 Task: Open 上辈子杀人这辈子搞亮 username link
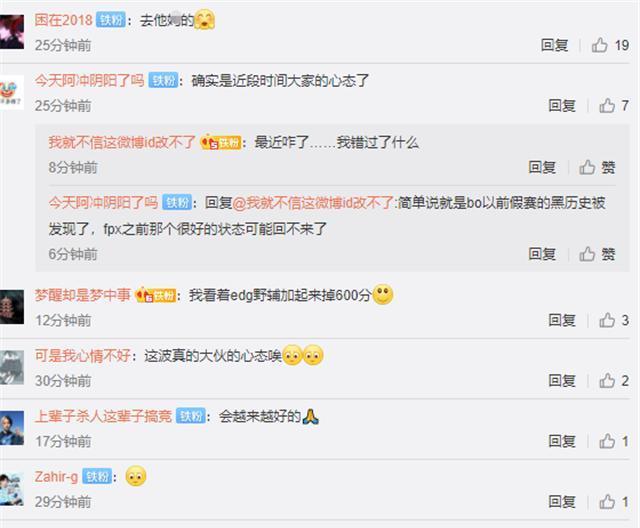[x=103, y=416]
